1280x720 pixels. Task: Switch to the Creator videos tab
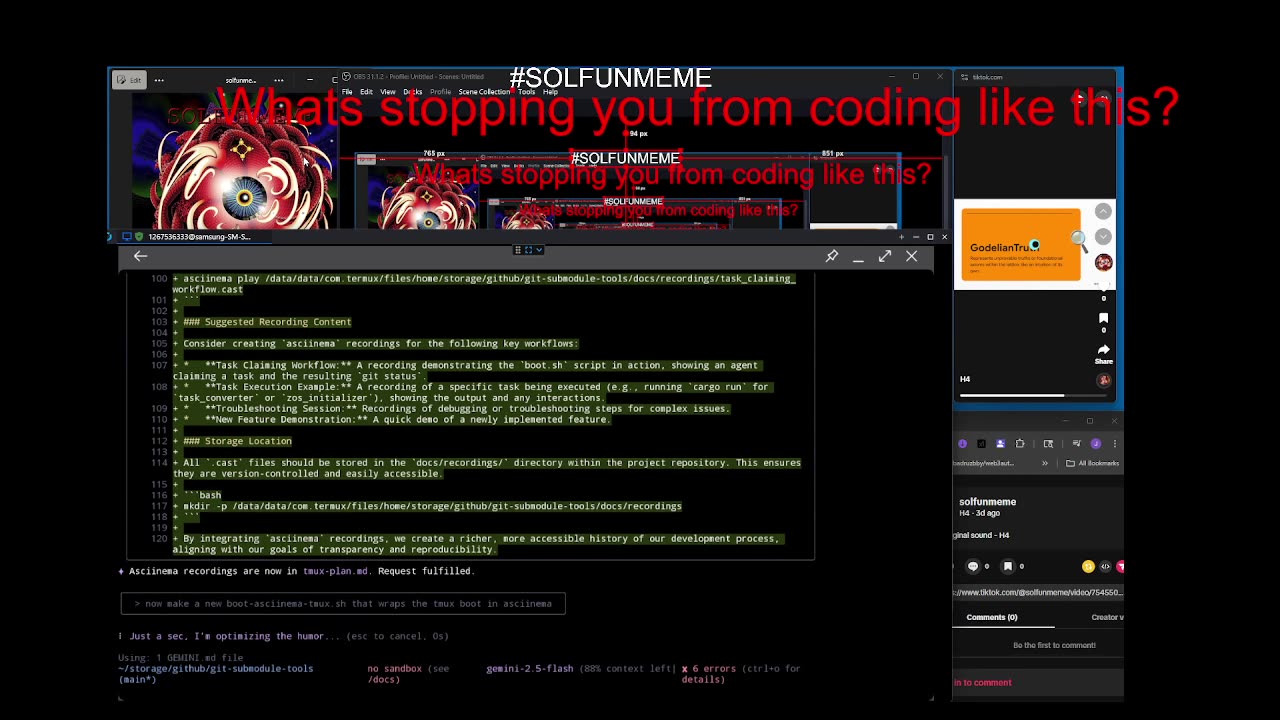pos(1107,617)
